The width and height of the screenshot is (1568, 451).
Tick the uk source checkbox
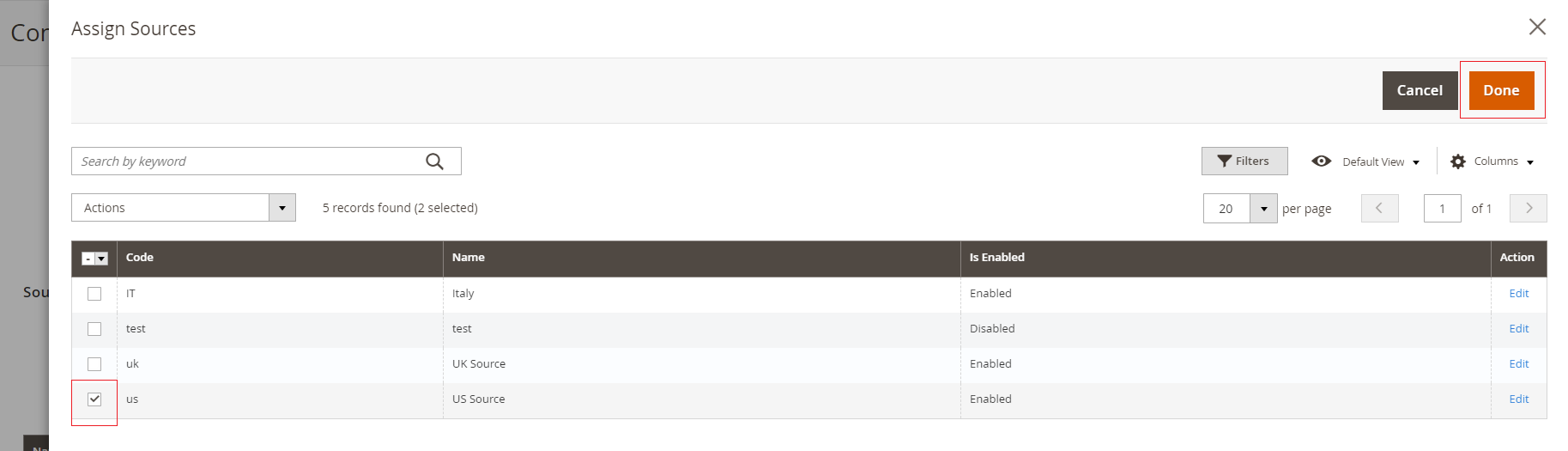click(94, 364)
